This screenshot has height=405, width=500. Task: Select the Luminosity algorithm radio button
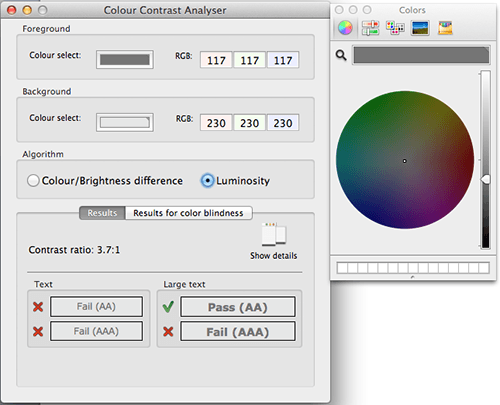pos(207,181)
